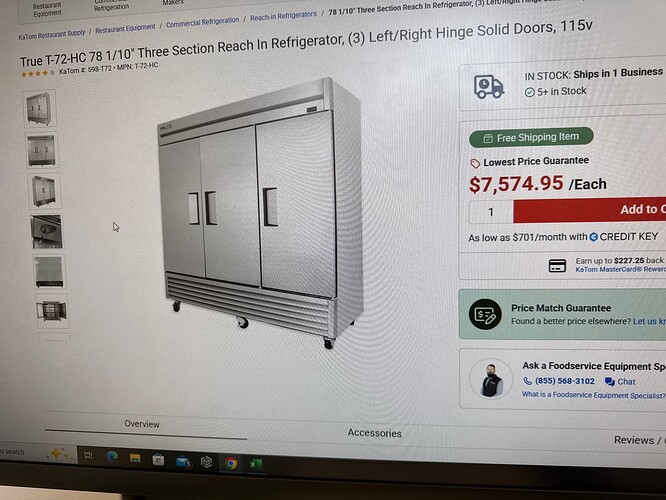Select the Overview tab
The width and height of the screenshot is (666, 500).
[x=142, y=424]
